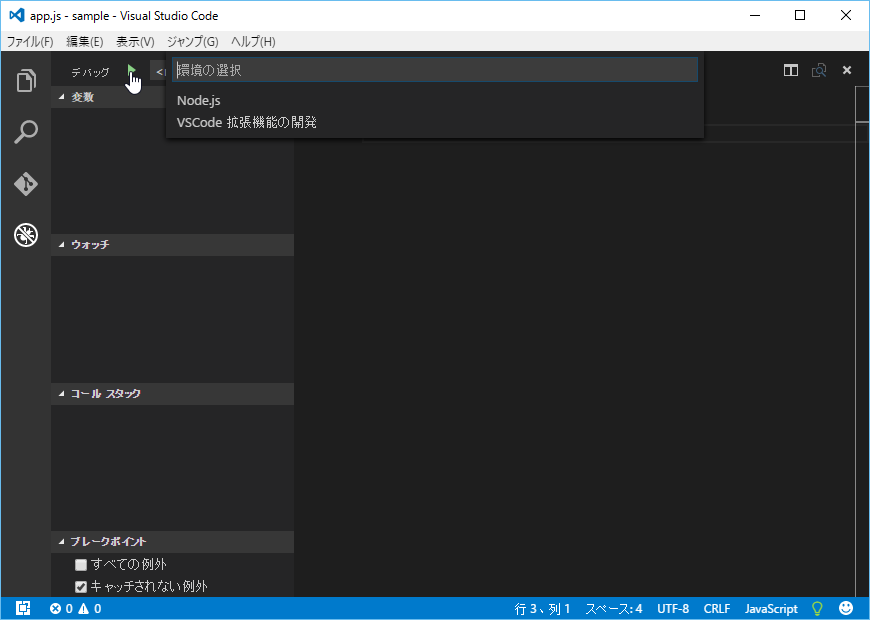Click the 環境の選択 input field
Viewport: 870px width, 620px height.
(x=435, y=70)
